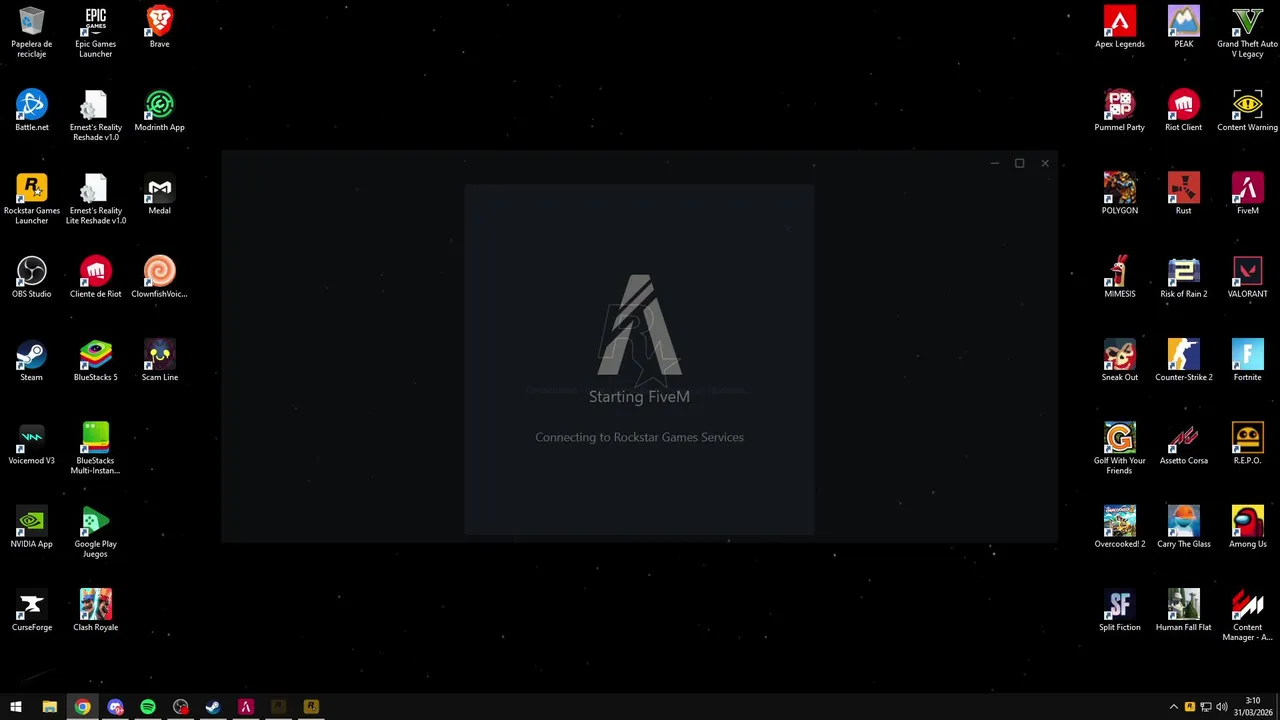
Task: Select the PEAK desktop shortcut
Action: (x=1184, y=27)
